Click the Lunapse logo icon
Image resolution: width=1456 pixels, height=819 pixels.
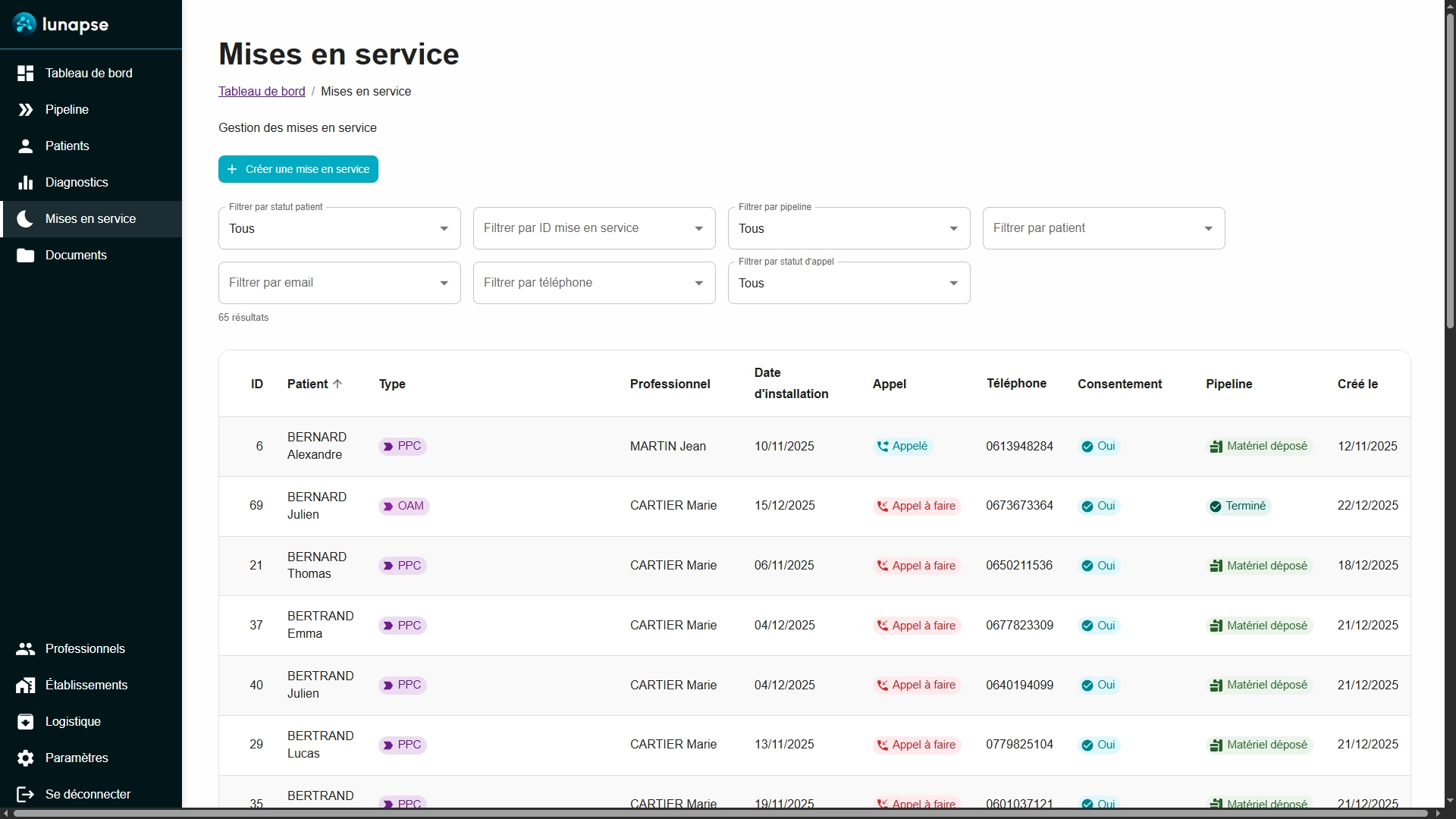pos(25,24)
